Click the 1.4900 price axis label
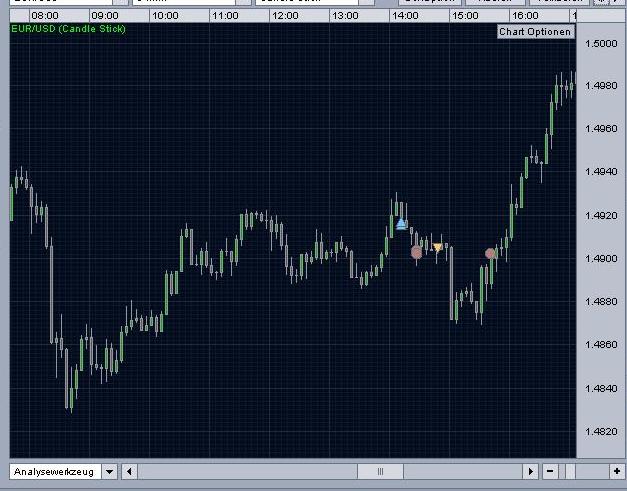This screenshot has height=491, width=627. pyautogui.click(x=601, y=259)
